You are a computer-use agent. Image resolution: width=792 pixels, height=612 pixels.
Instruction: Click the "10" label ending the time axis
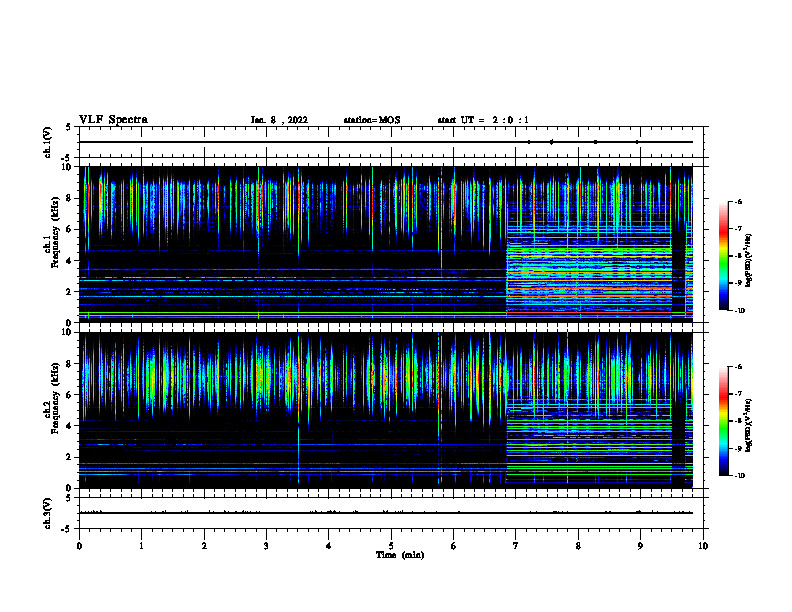click(x=703, y=546)
